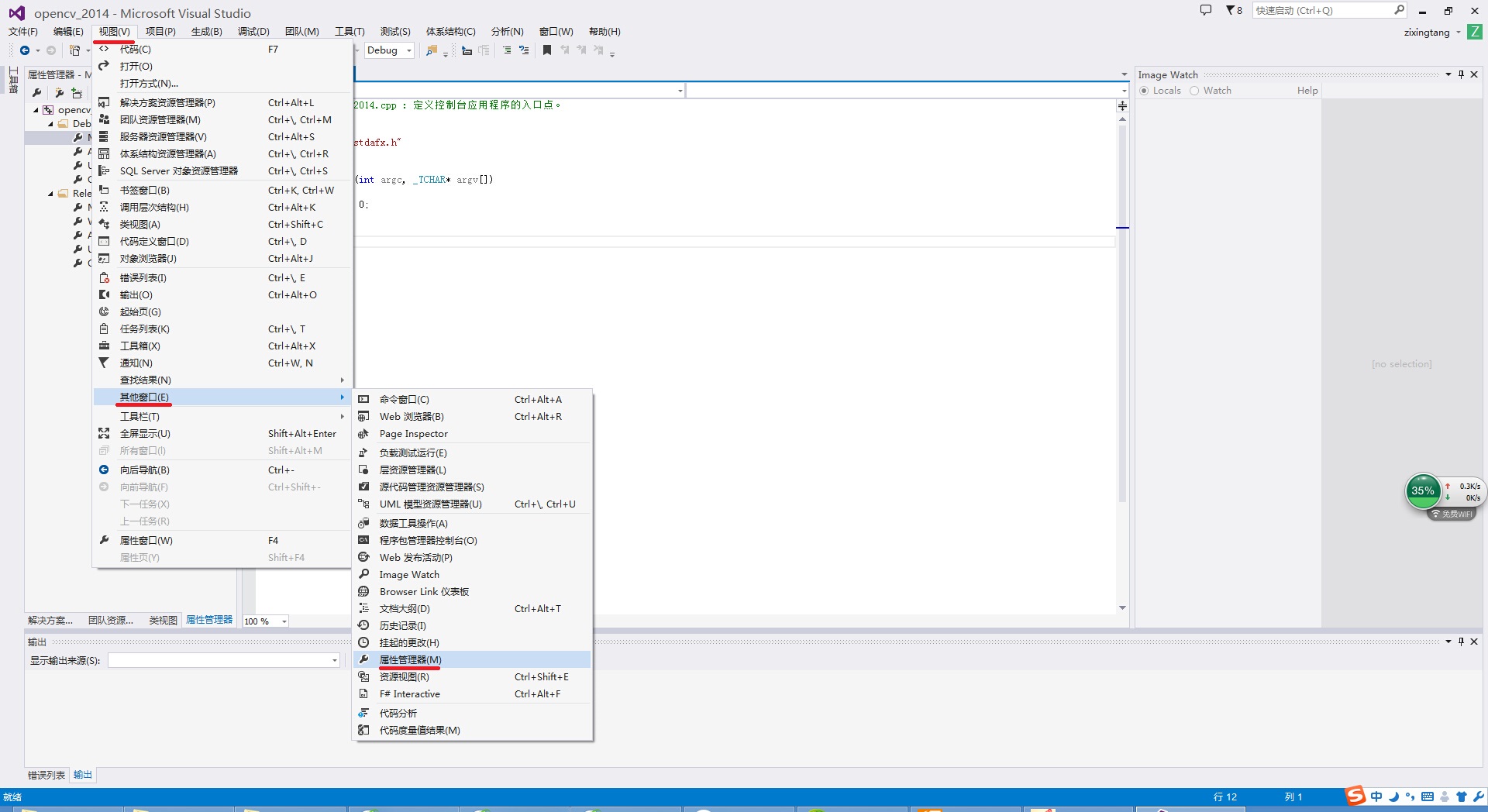This screenshot has width=1488, height=812.
Task: Open the user account zixingtang dropdown
Action: pyautogui.click(x=1458, y=33)
